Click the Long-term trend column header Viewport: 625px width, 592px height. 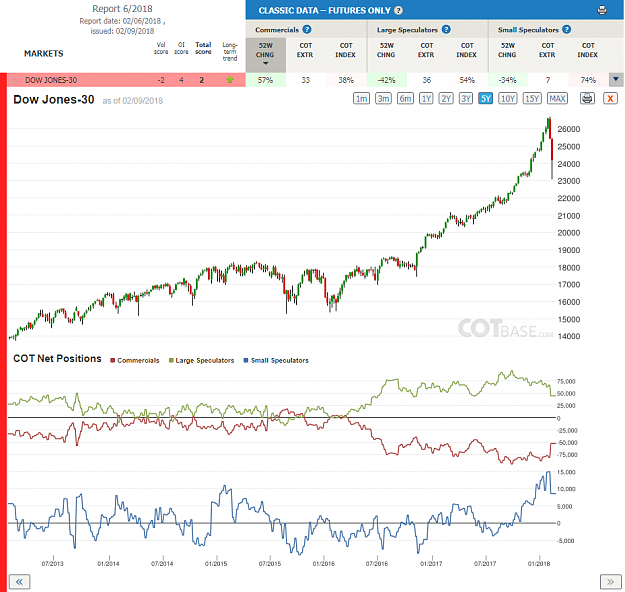[230, 51]
